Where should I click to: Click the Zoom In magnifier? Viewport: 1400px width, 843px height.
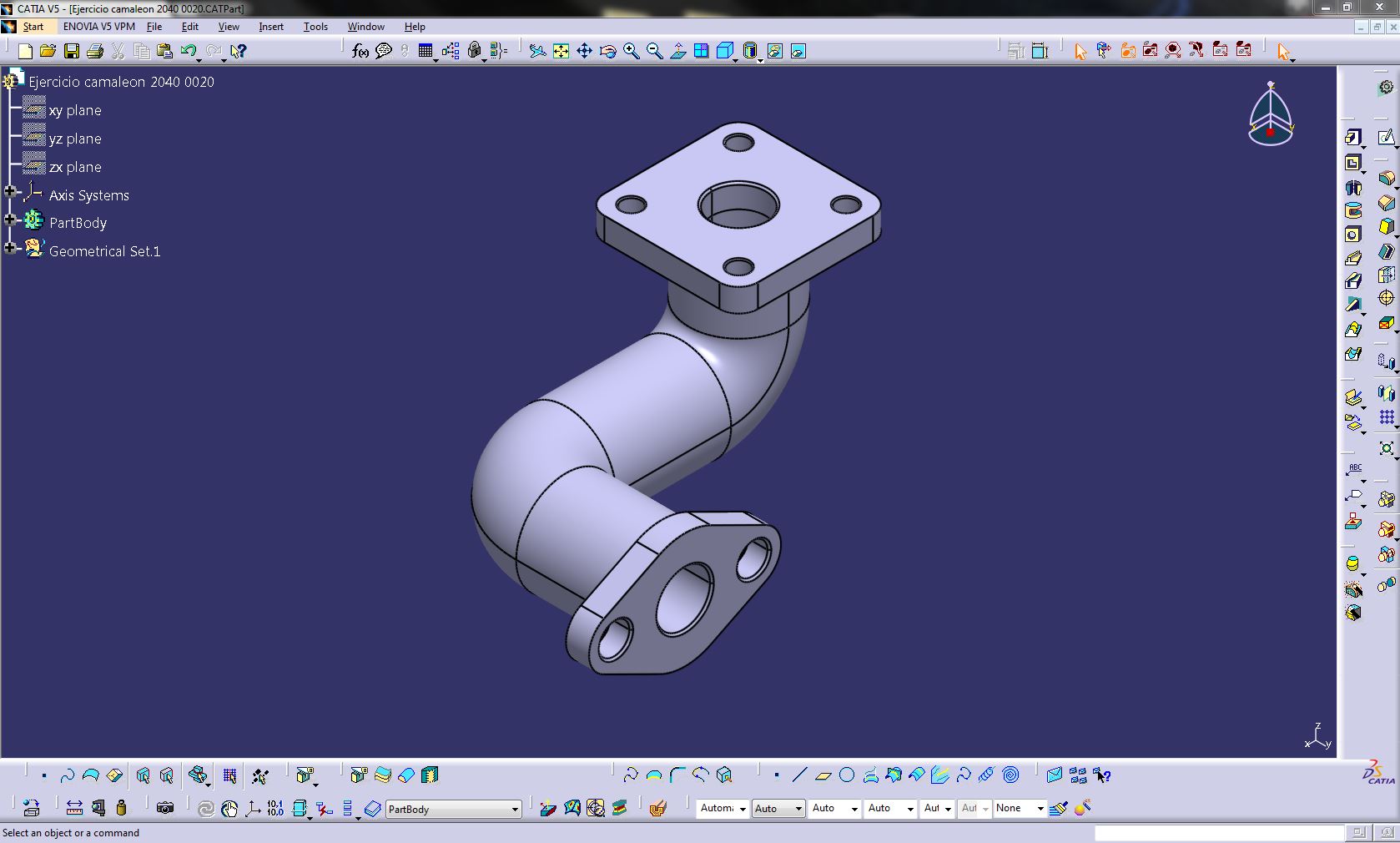click(631, 51)
